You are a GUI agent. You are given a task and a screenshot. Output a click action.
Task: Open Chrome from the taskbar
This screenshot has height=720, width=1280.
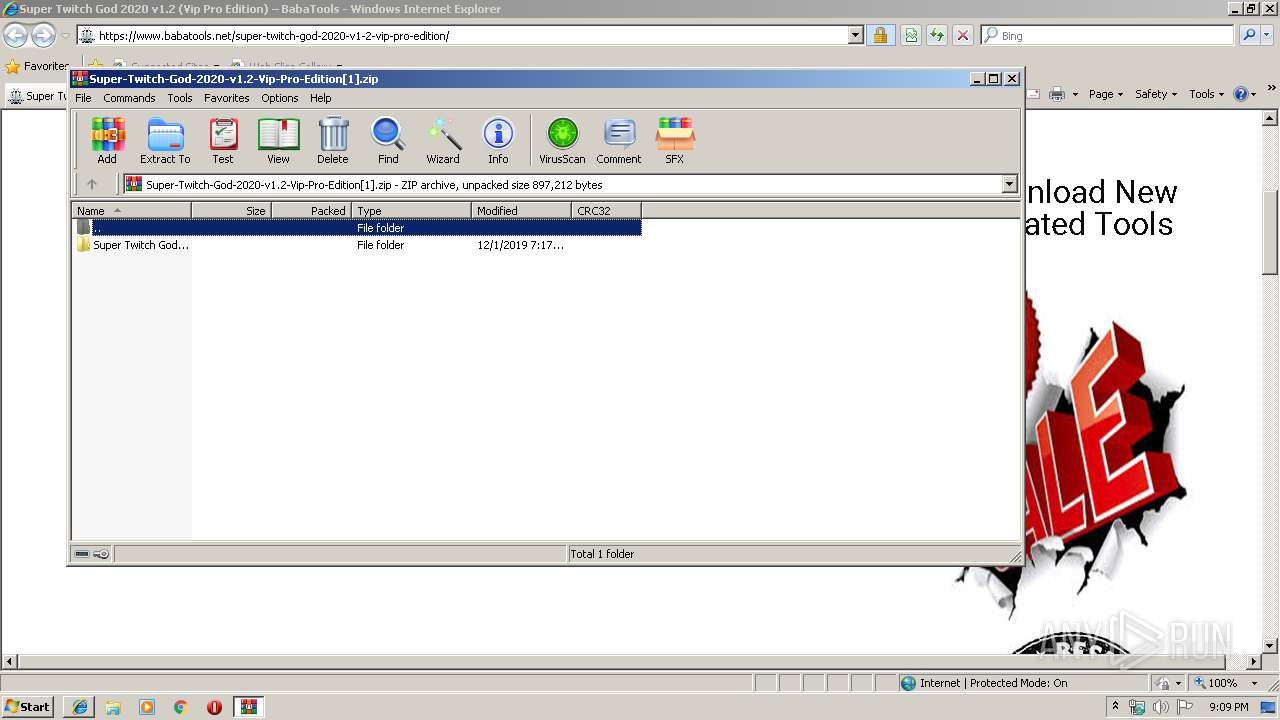(181, 707)
